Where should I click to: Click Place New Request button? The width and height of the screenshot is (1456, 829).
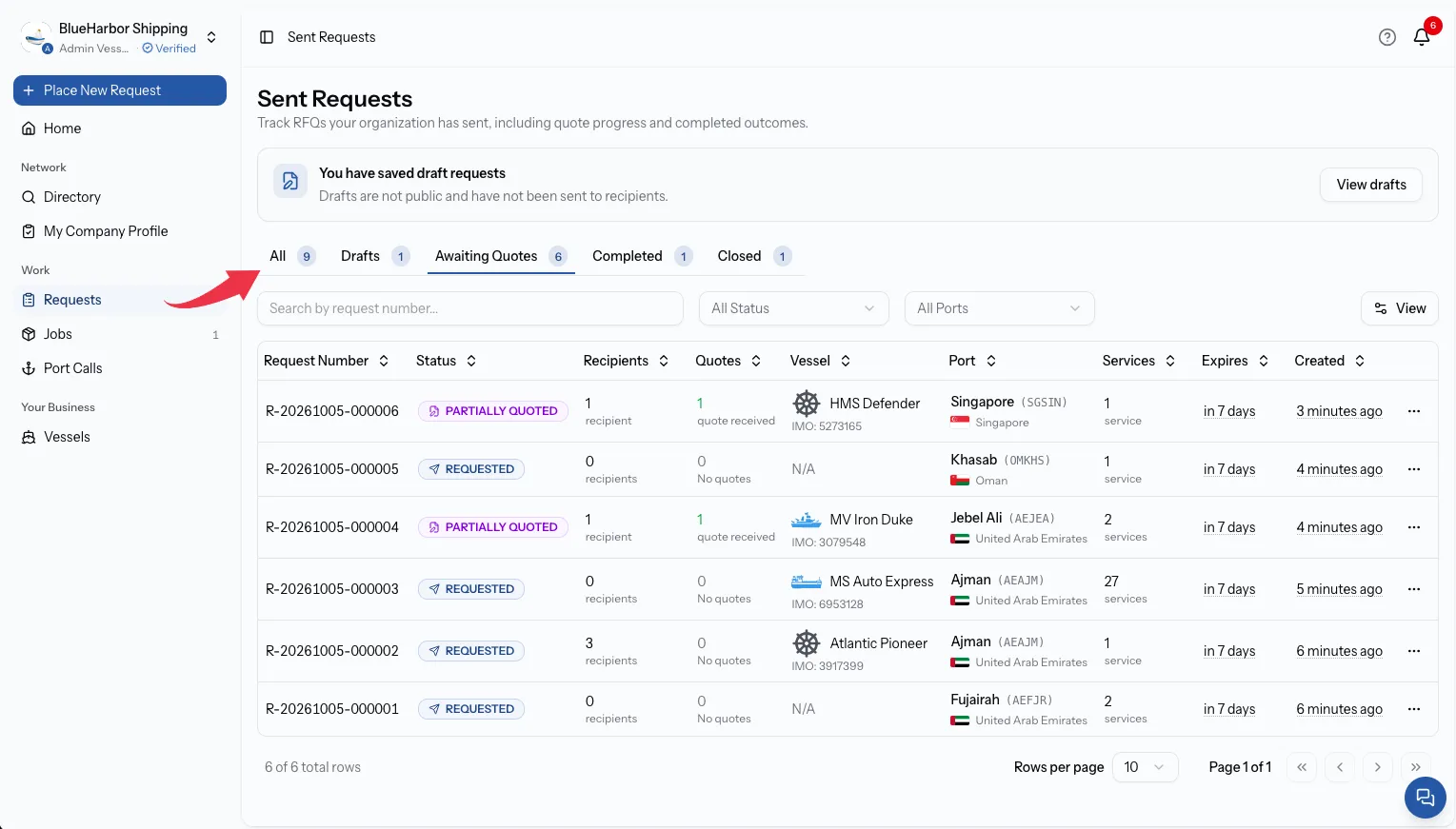tap(120, 90)
